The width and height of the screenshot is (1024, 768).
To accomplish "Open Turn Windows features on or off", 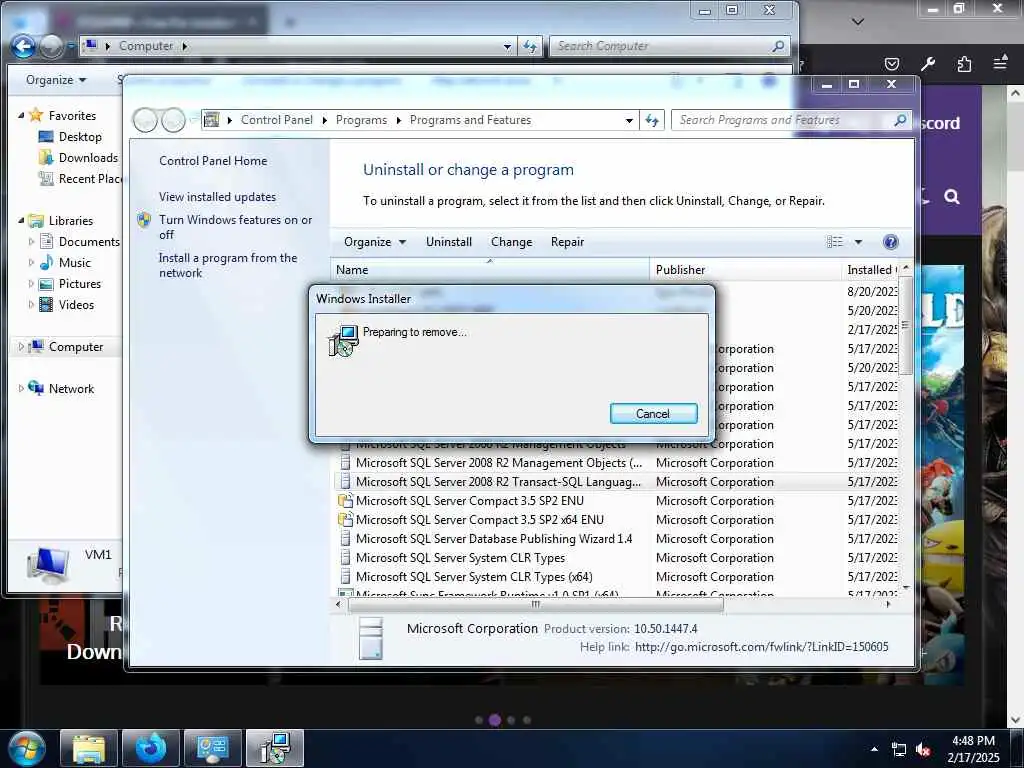I will point(236,227).
